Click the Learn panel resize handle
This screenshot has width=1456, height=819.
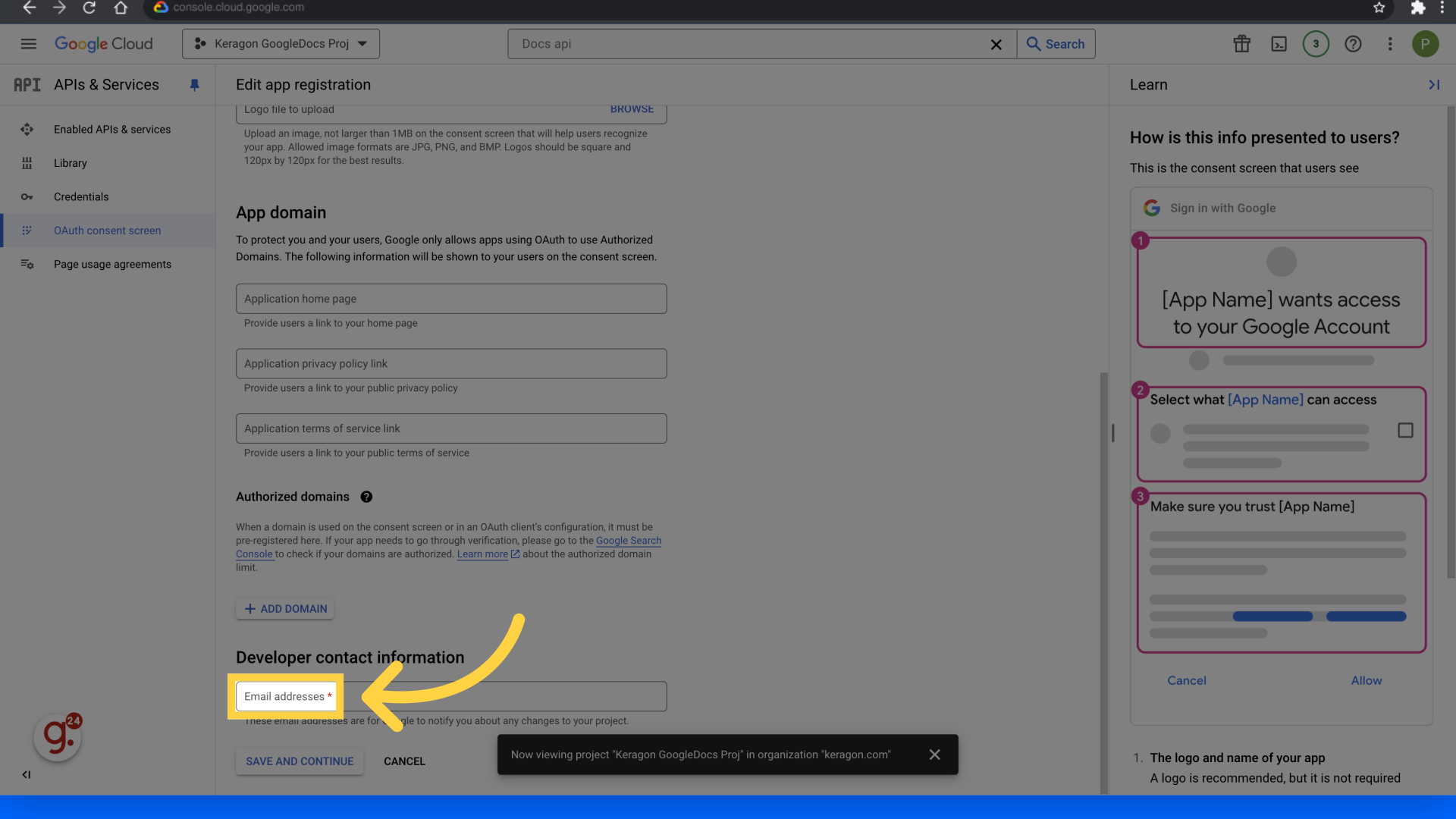pos(1112,433)
